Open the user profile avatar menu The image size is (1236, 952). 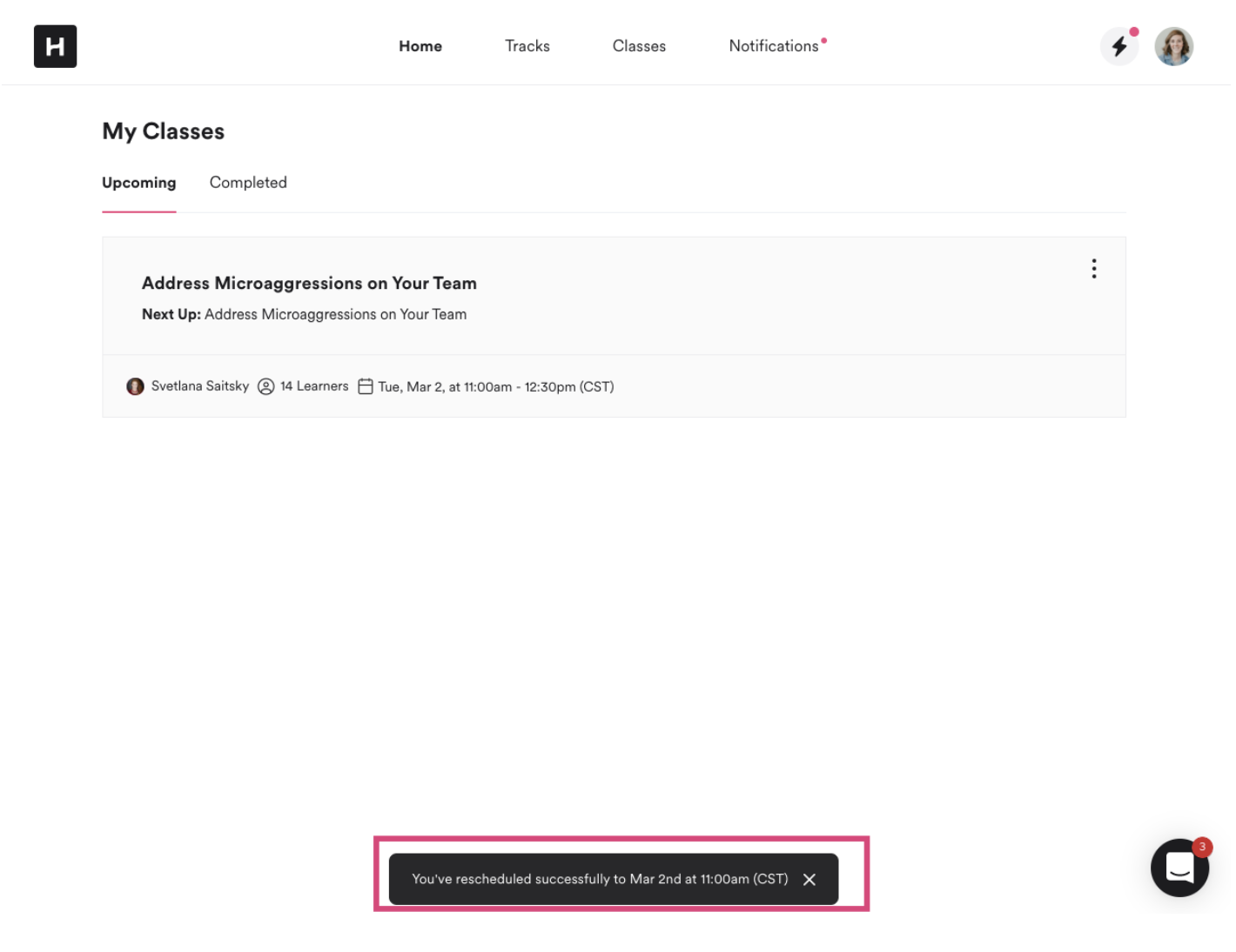click(x=1173, y=46)
